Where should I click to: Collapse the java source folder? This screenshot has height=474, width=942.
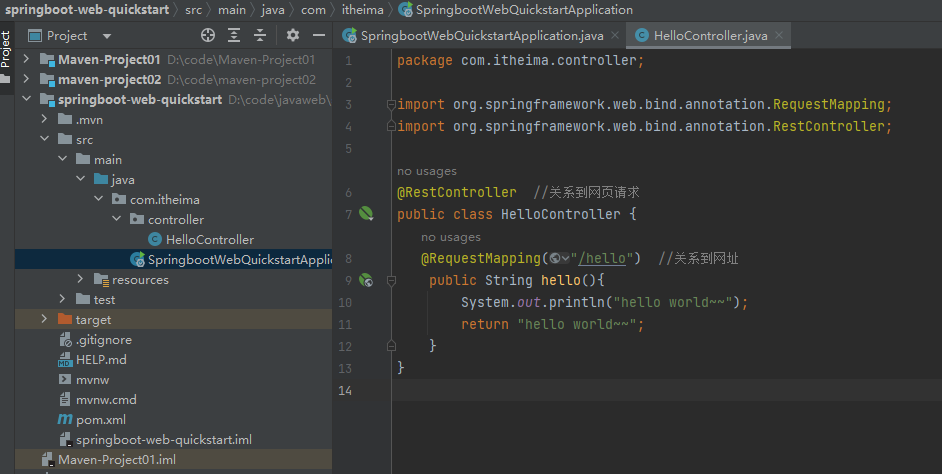(81, 179)
